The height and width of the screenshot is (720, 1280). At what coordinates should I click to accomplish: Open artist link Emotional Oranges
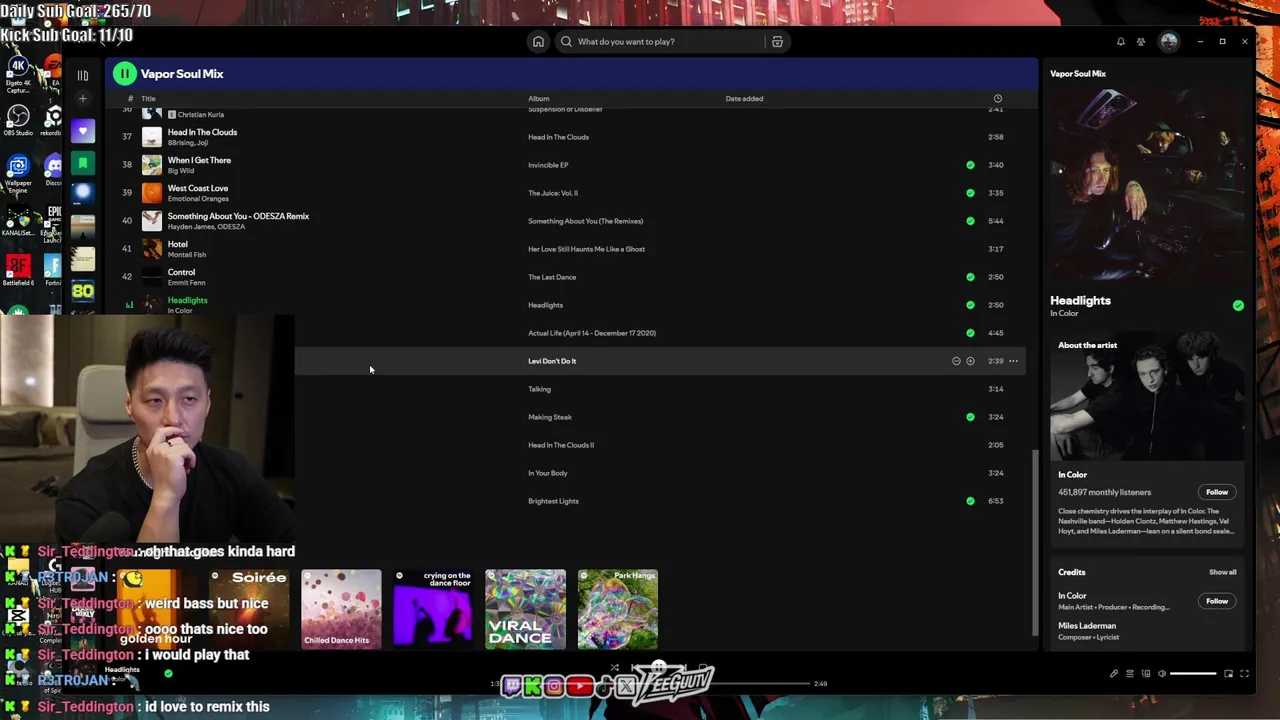[198, 199]
